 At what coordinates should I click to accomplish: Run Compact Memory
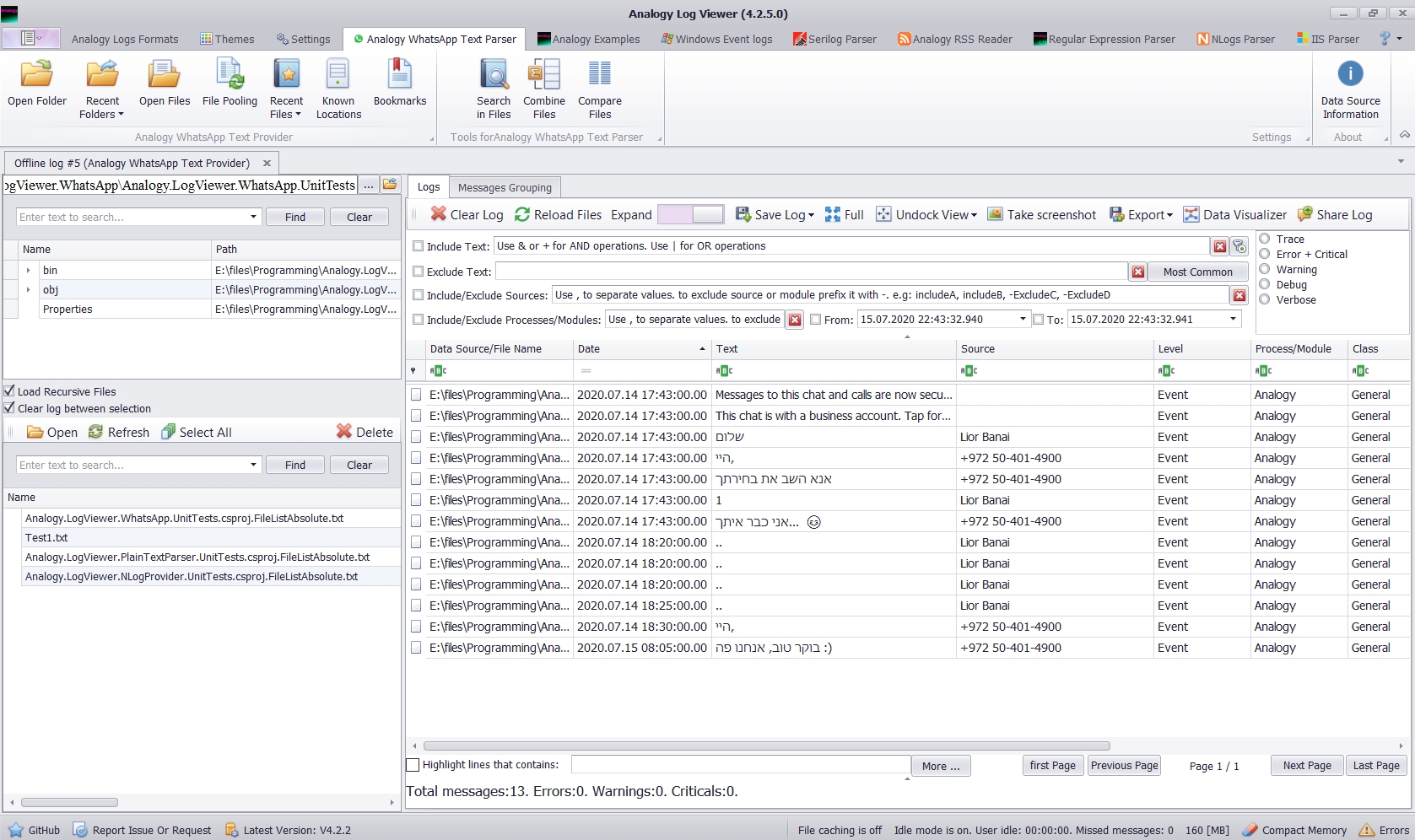coord(1294,830)
